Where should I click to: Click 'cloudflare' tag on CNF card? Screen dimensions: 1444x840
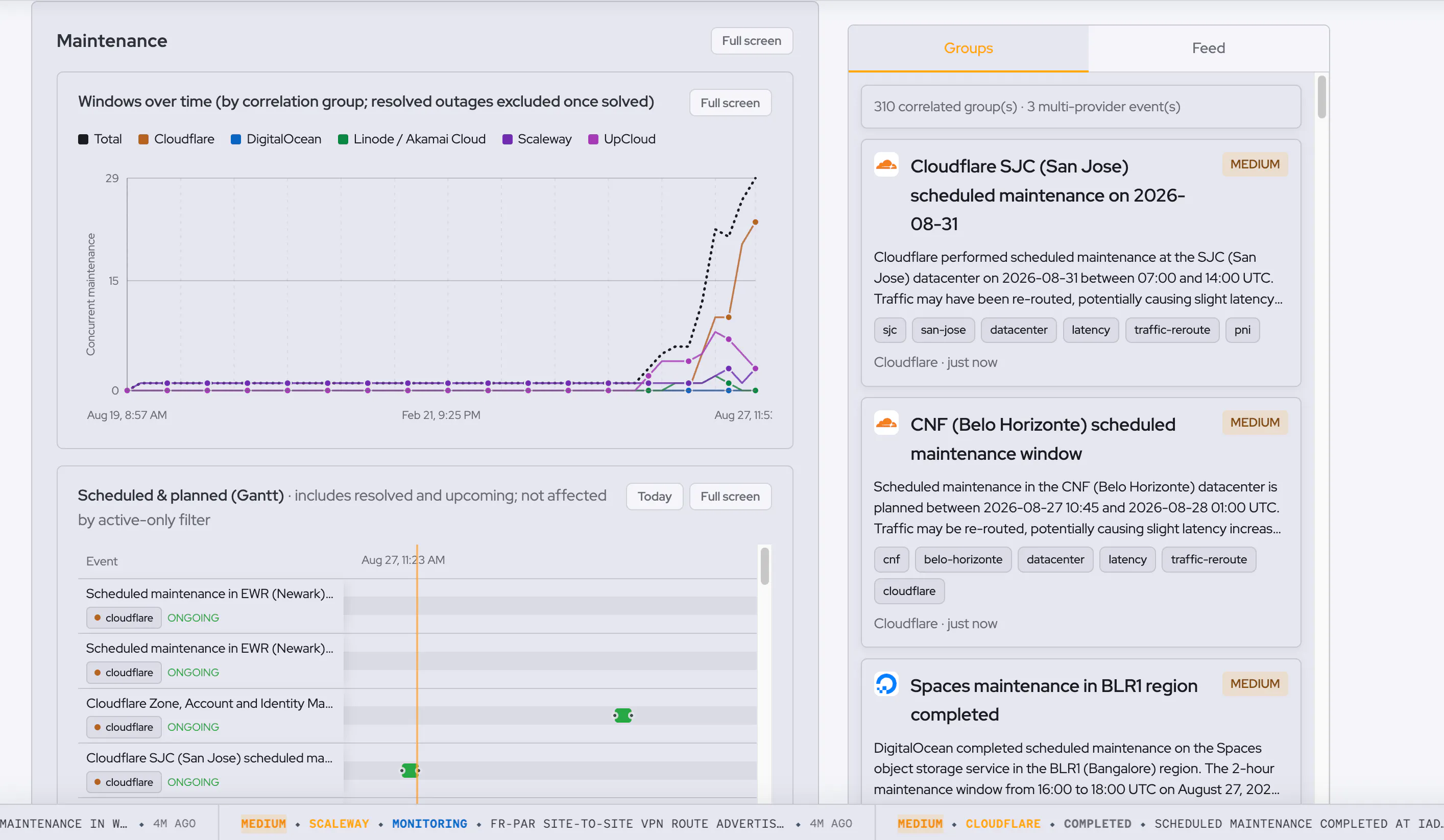click(x=909, y=591)
